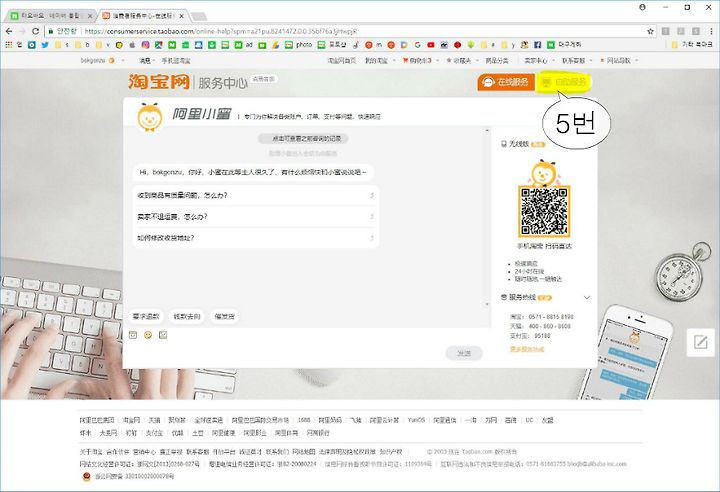
Task: Open the red hexagon bookmark icon
Action: pyautogui.click(x=457, y=45)
